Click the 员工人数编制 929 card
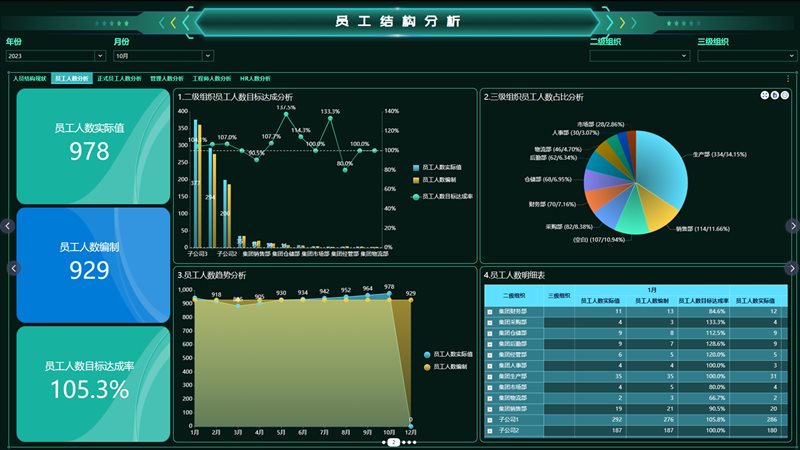The height and width of the screenshot is (450, 800). pos(93,265)
